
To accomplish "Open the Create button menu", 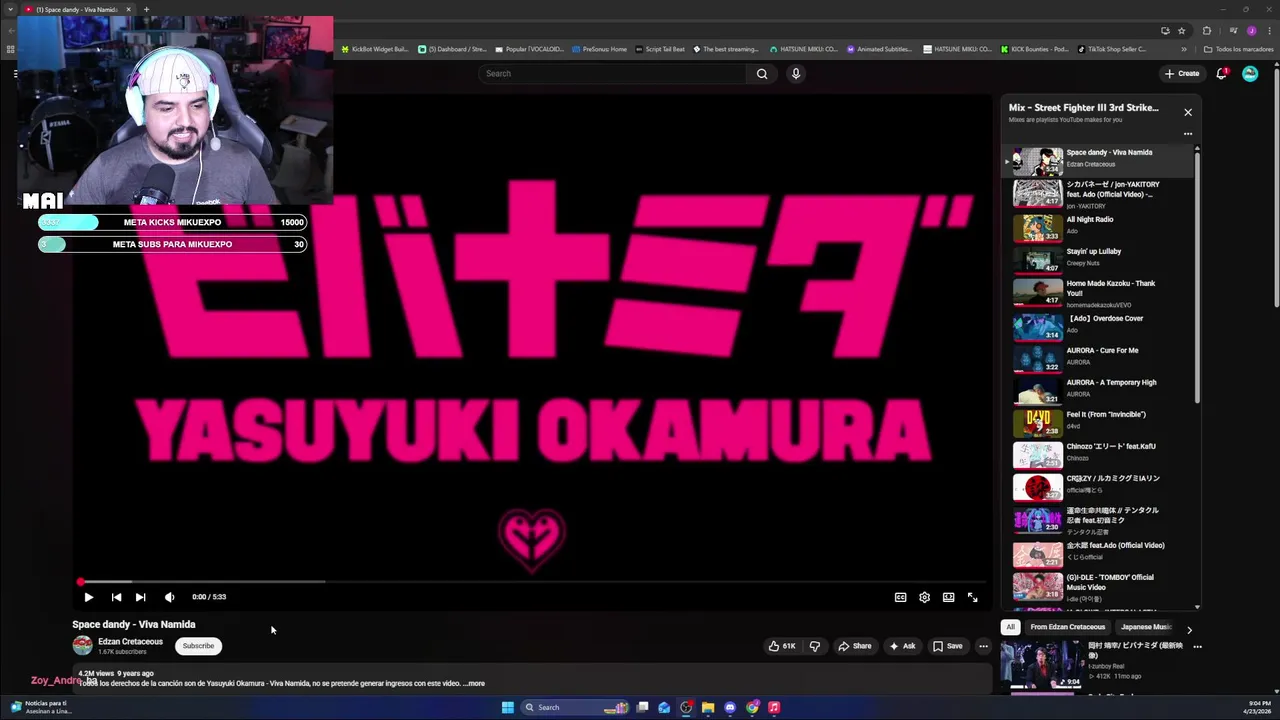I will 1181,73.
